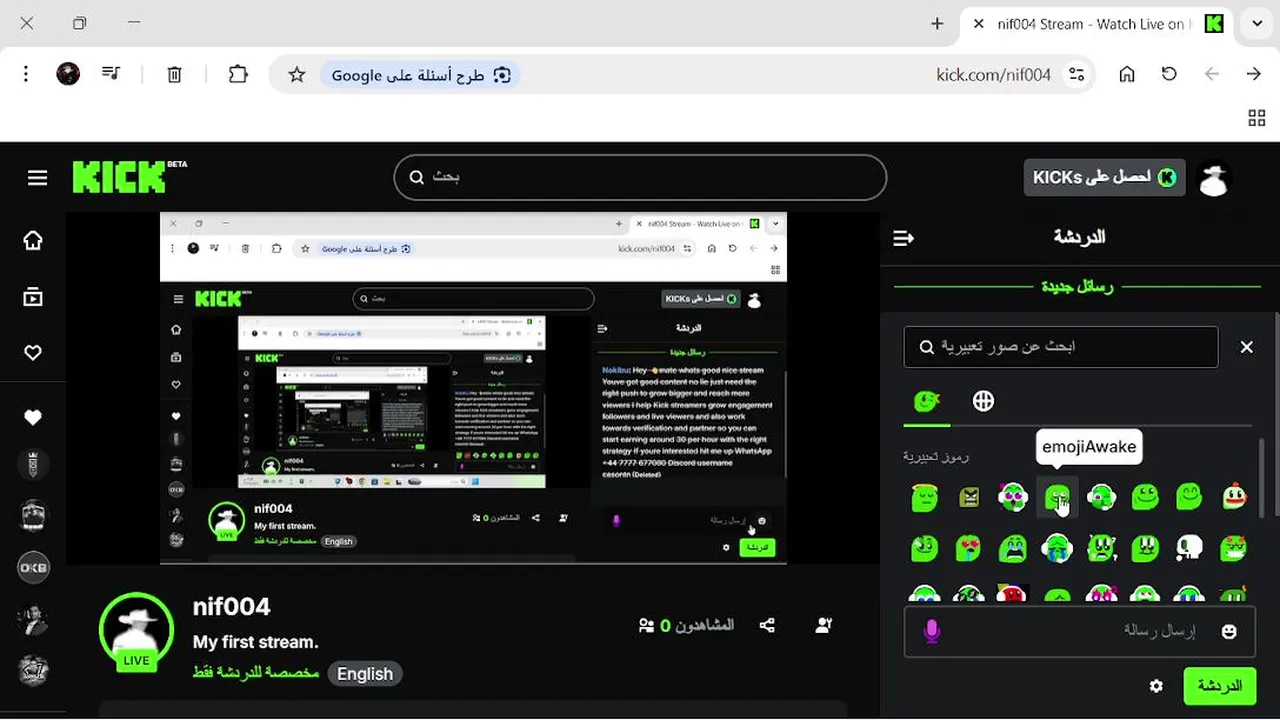
Task: Open the media control music-note icon
Action: pos(111,74)
